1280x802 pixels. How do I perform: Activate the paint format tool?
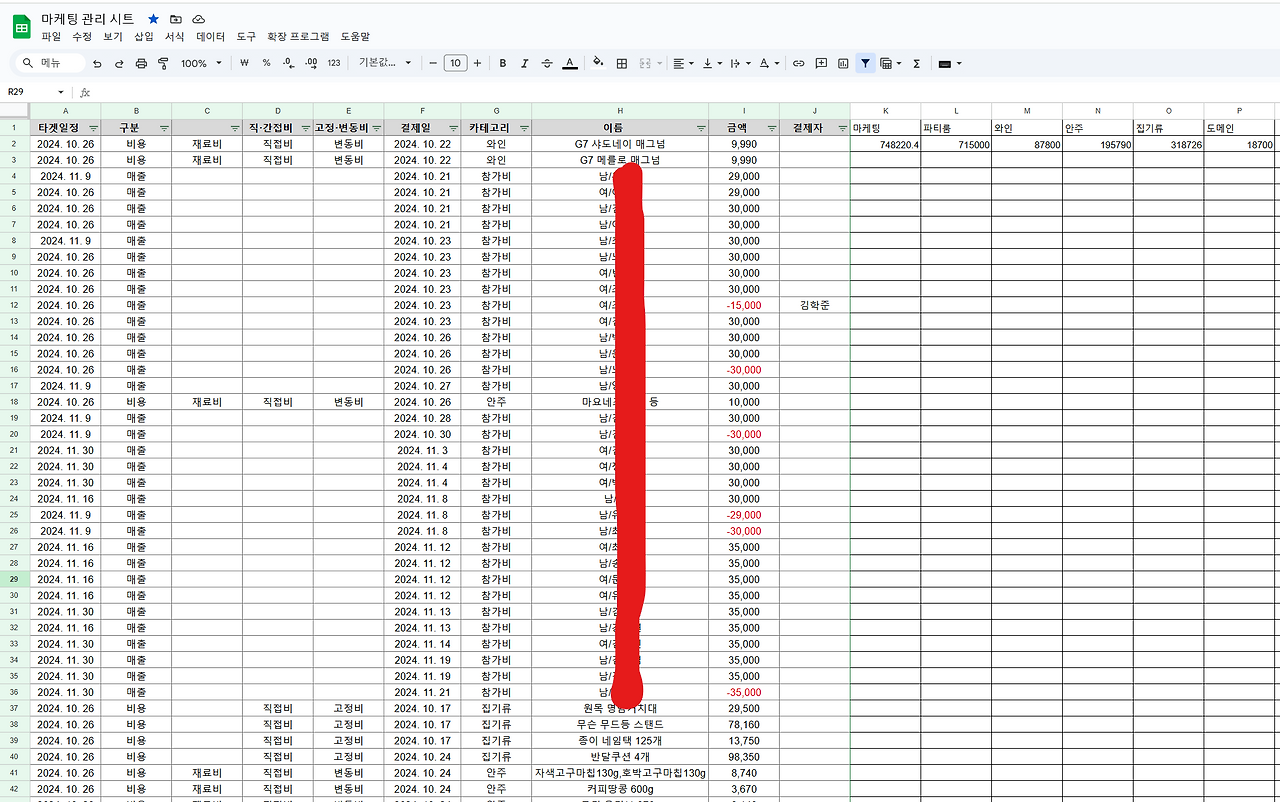pyautogui.click(x=163, y=63)
